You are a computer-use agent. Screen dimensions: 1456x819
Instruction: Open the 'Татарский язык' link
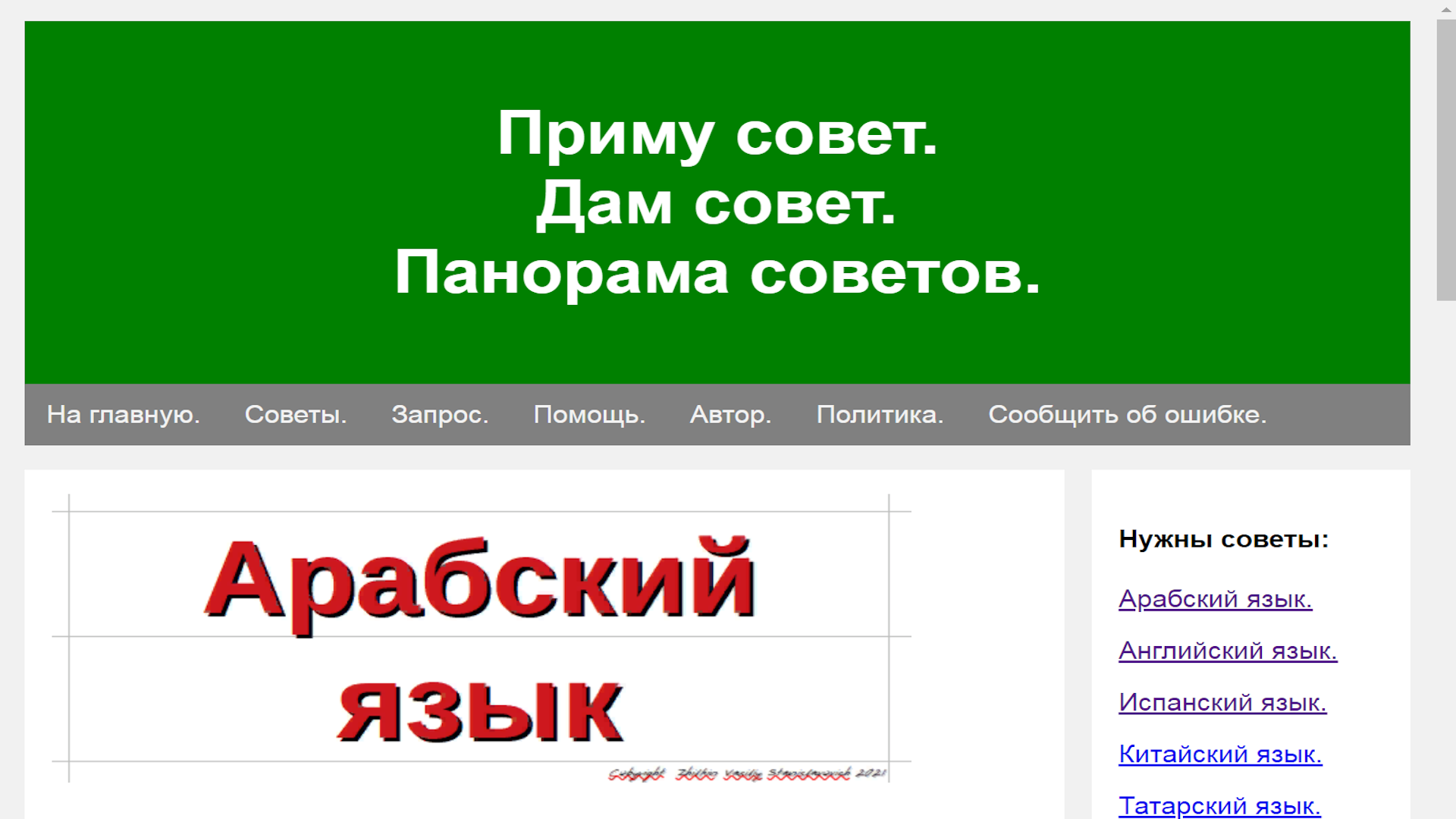pos(1219,805)
